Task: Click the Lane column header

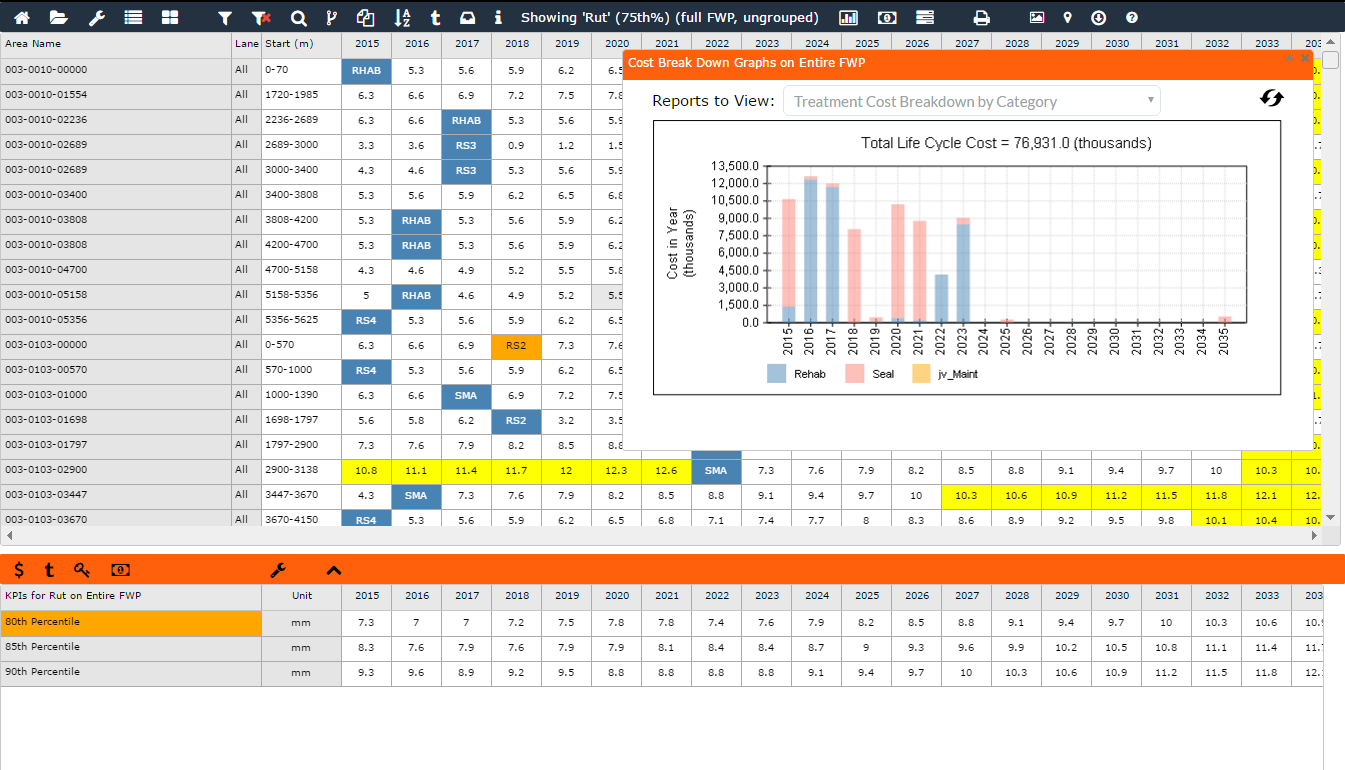Action: (x=246, y=44)
